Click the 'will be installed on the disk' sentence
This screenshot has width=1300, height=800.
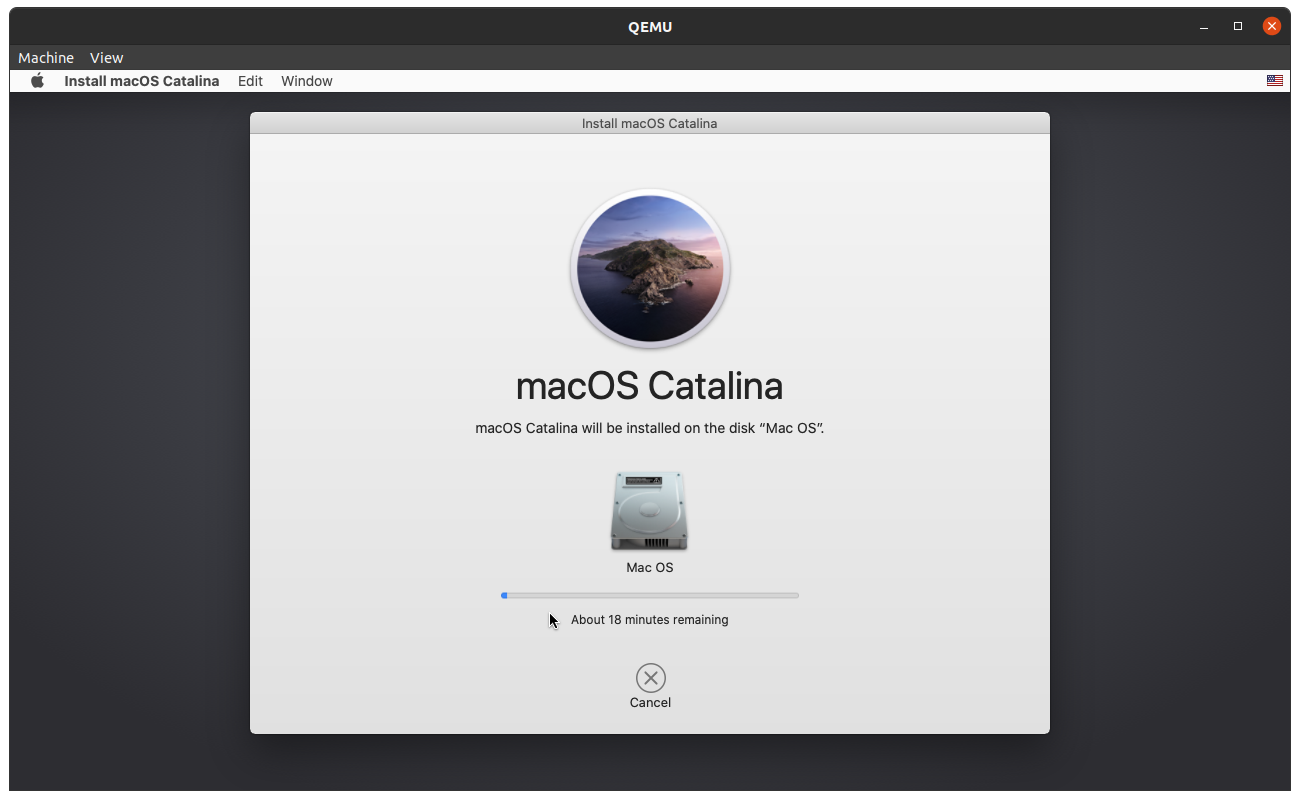[650, 428]
